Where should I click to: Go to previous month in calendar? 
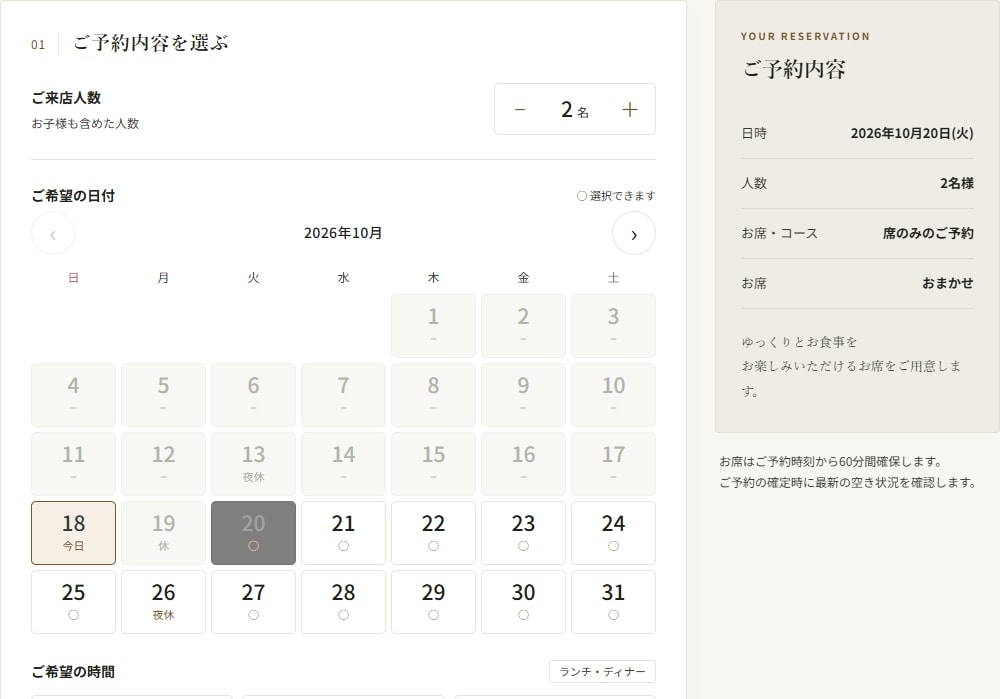pyautogui.click(x=53, y=233)
